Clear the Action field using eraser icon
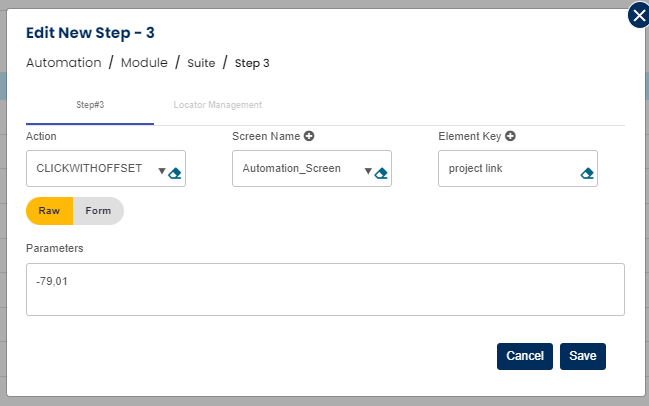The width and height of the screenshot is (649, 406). click(x=175, y=172)
